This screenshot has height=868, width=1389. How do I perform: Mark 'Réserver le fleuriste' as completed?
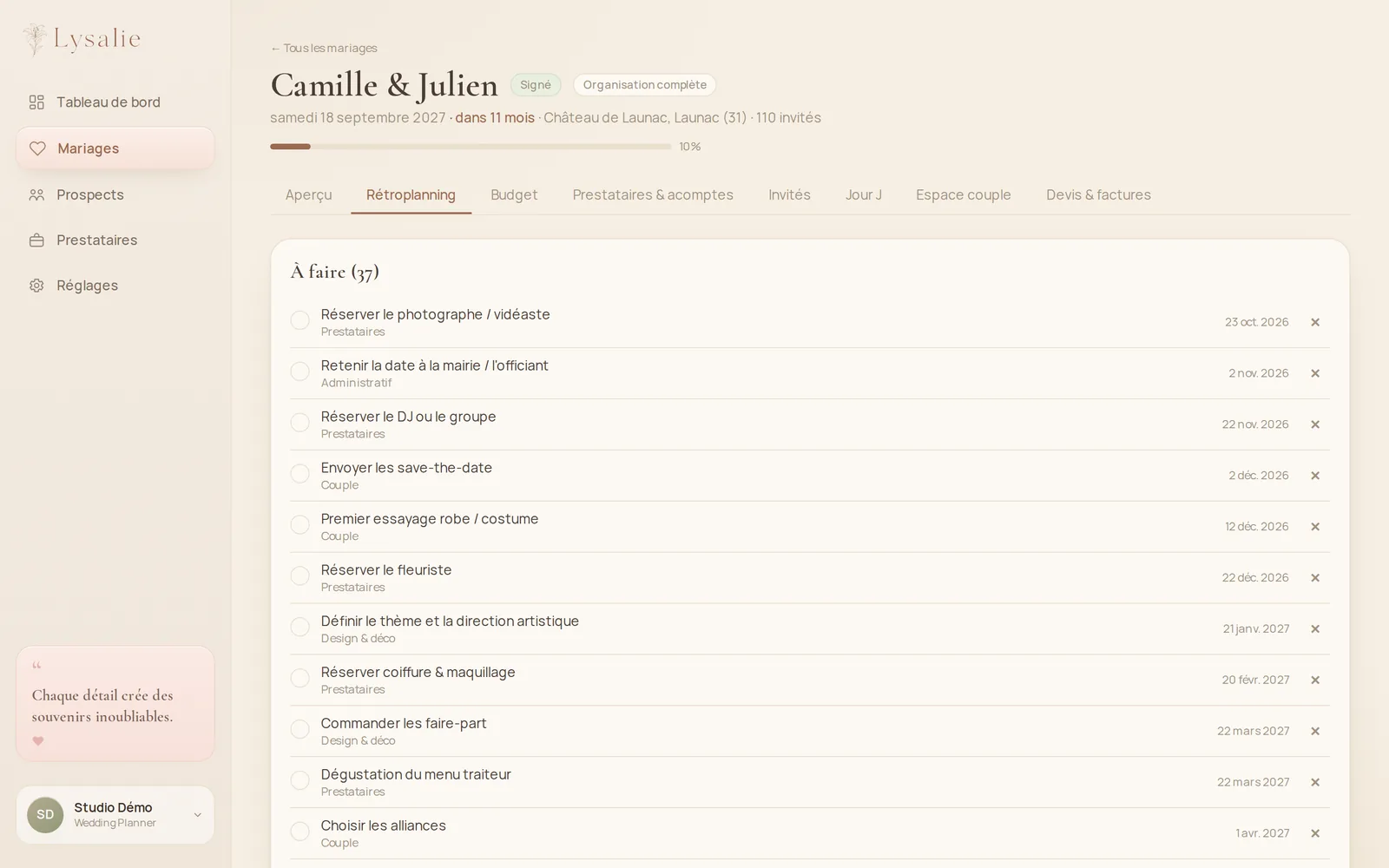point(300,576)
